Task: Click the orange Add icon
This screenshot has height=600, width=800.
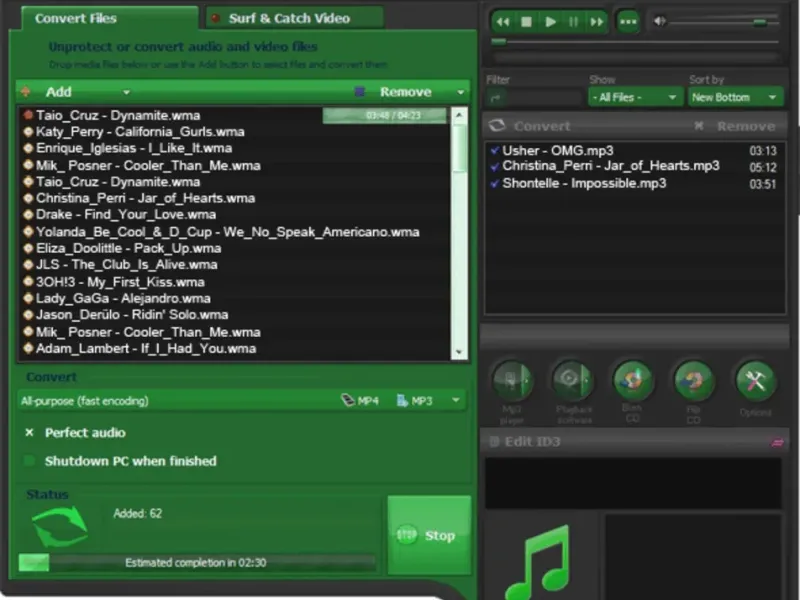Action: (26, 92)
